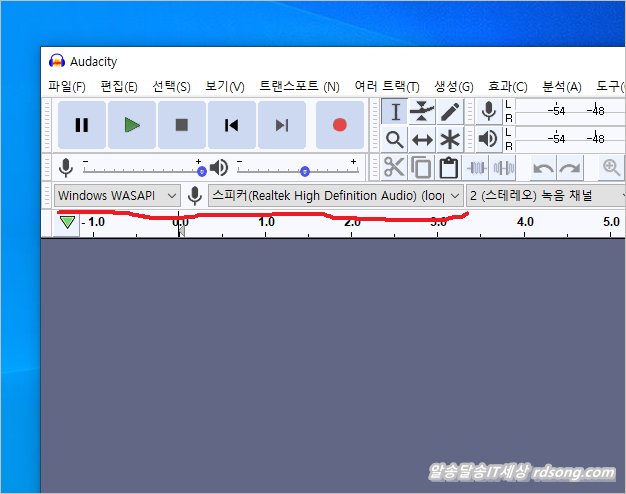The width and height of the screenshot is (626, 494).
Task: Click the recording volume slider knob
Action: click(x=202, y=172)
